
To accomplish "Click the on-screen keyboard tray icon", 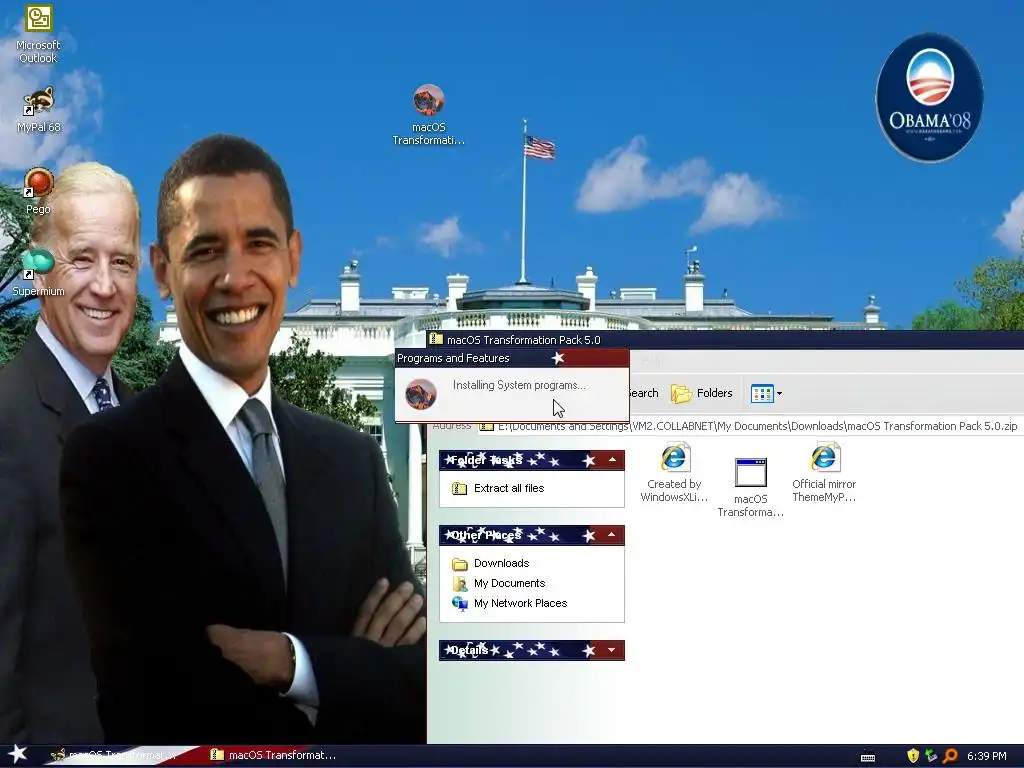I will click(x=868, y=757).
